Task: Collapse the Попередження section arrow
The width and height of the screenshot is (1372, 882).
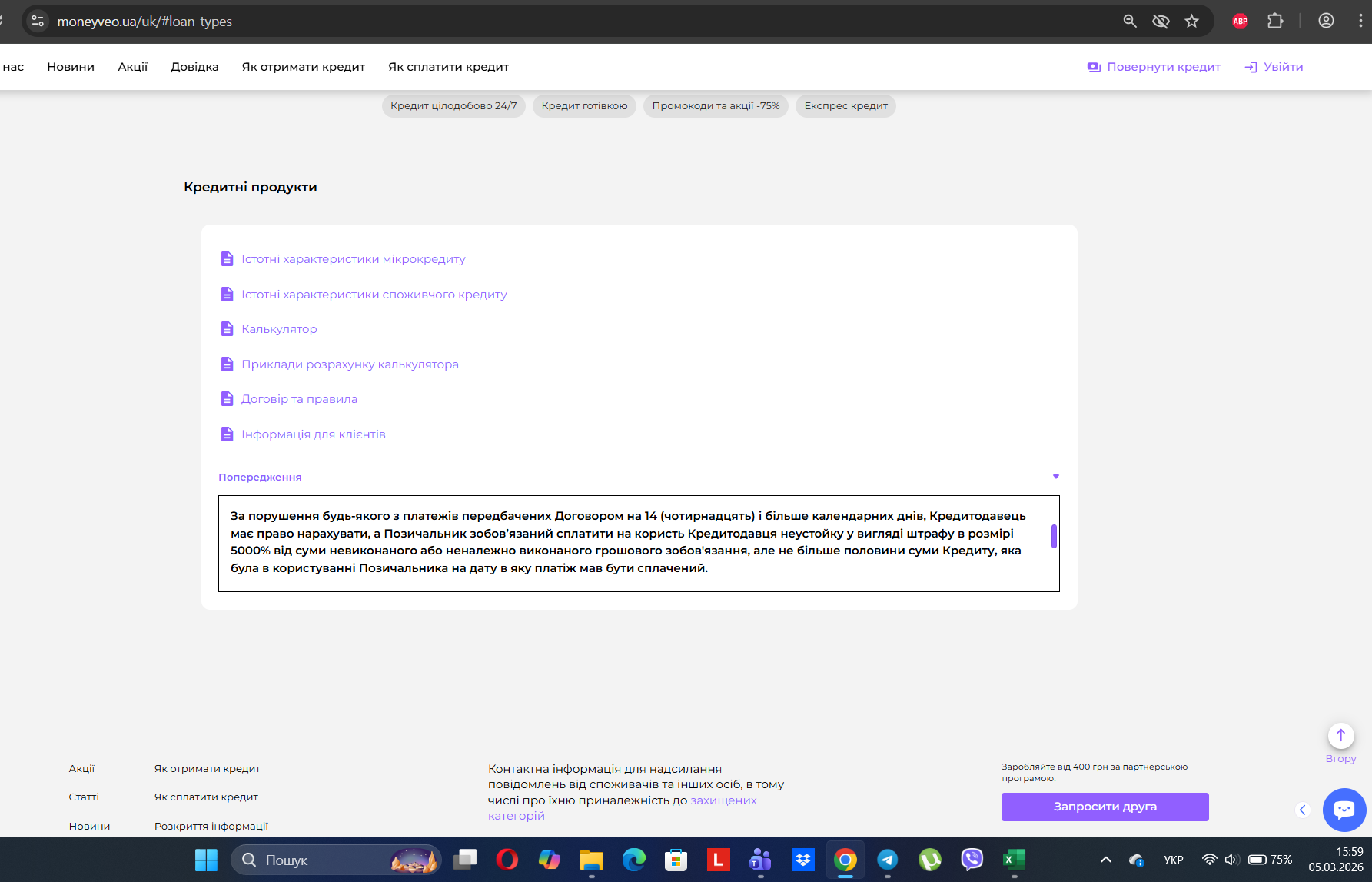Action: (1055, 477)
